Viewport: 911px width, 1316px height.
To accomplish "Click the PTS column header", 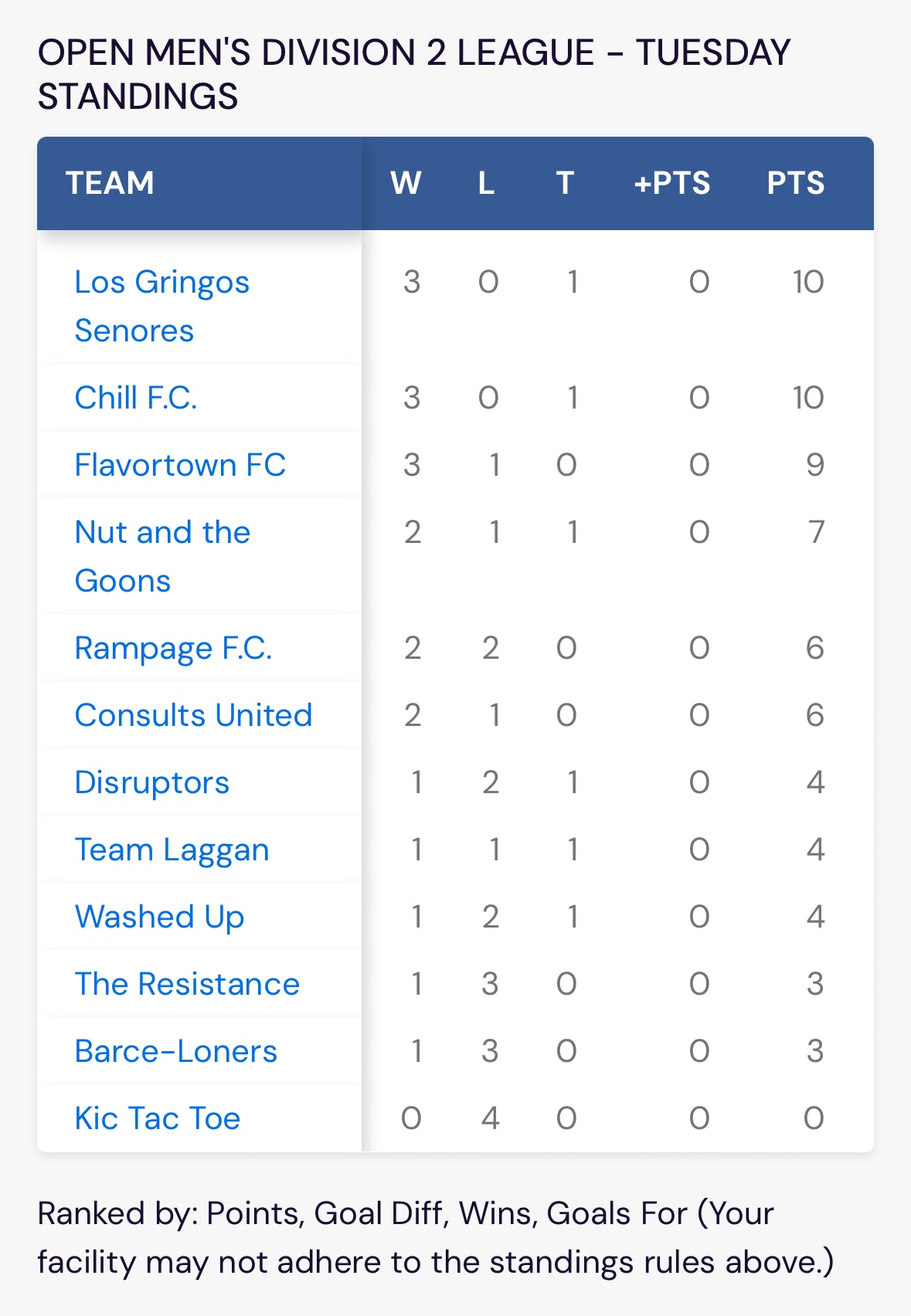I will 796,183.
